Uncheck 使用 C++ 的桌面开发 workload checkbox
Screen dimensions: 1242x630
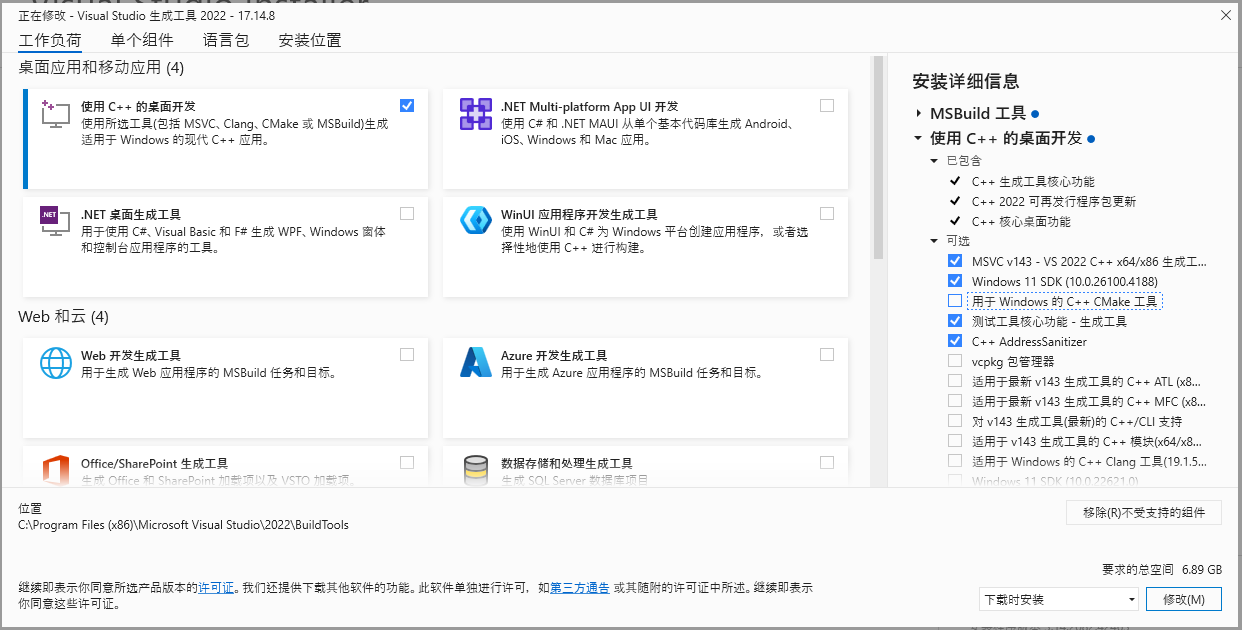pos(406,105)
